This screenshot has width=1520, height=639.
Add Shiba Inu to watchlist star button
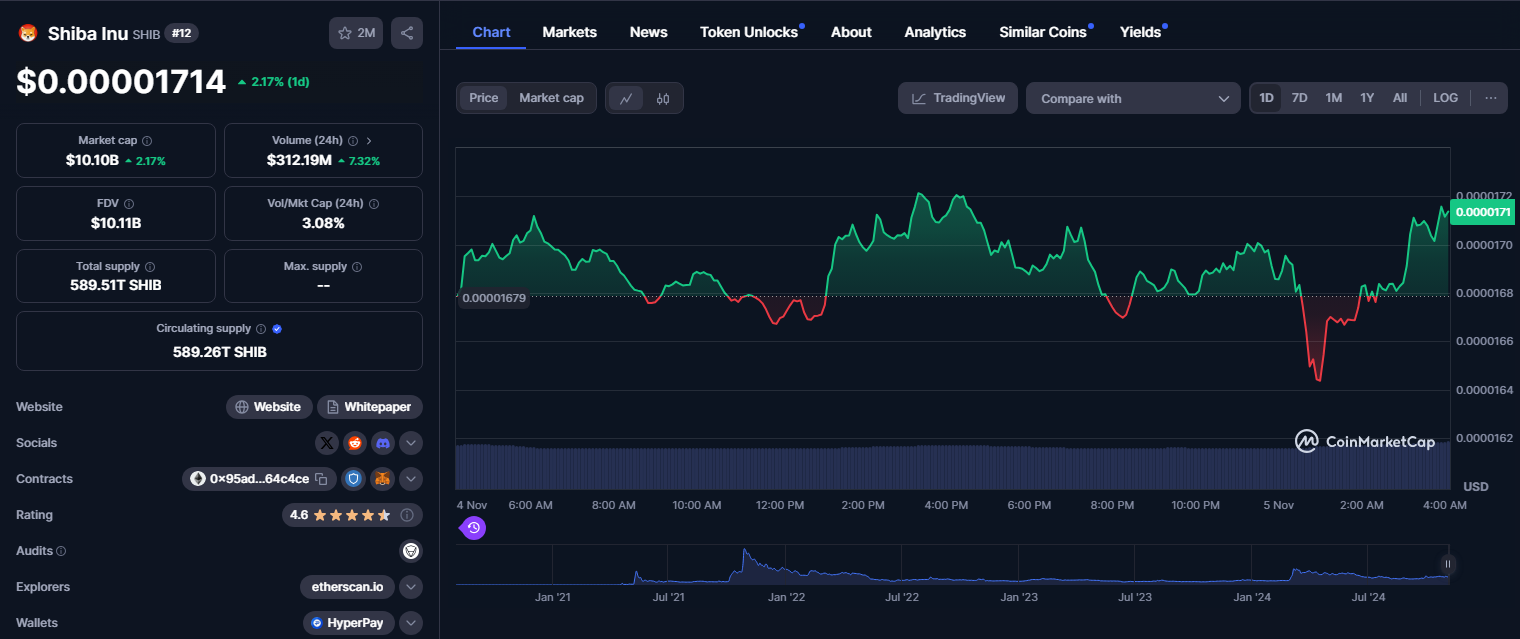[355, 33]
